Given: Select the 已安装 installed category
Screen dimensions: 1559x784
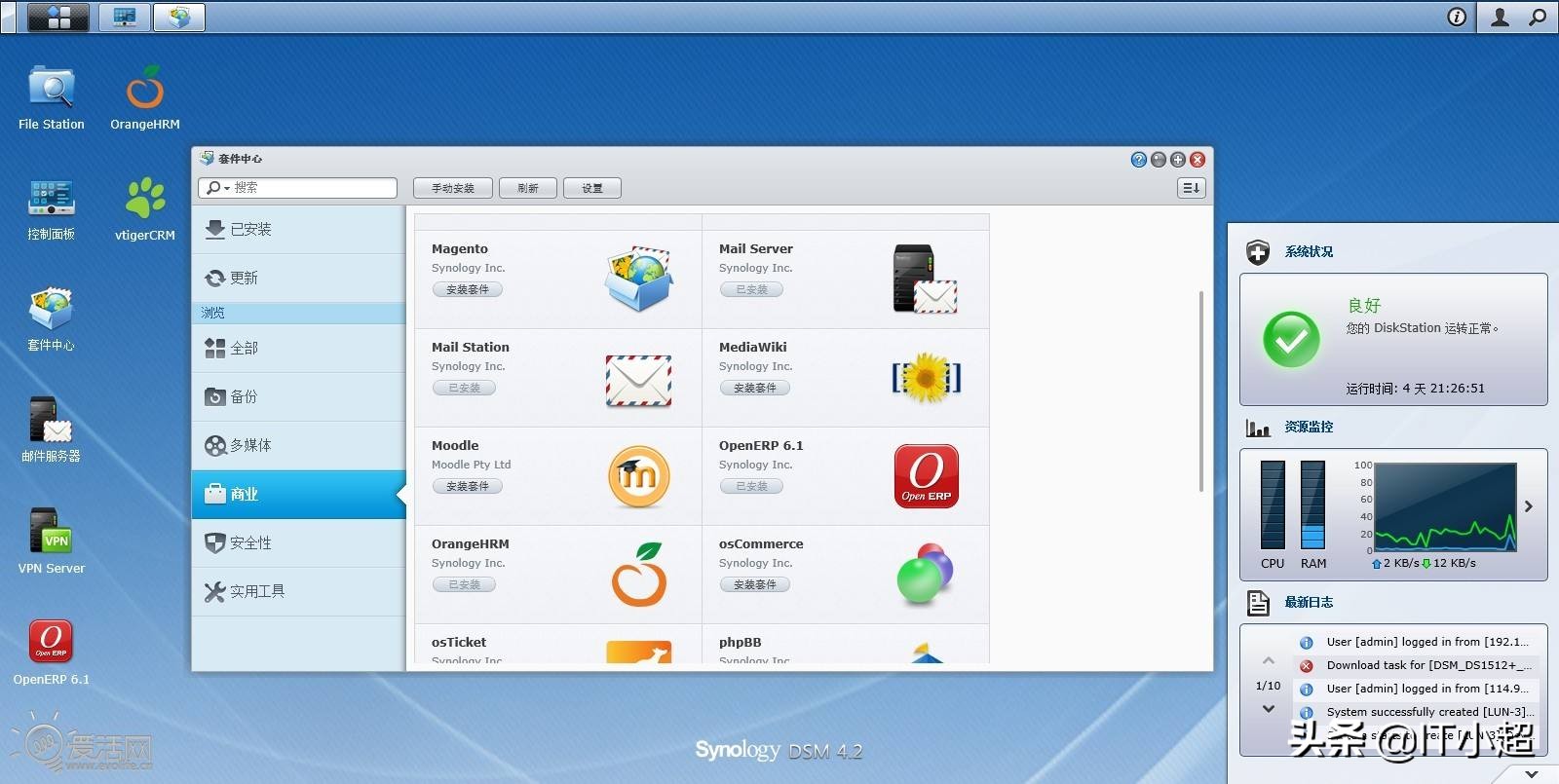Looking at the screenshot, I should (x=250, y=230).
